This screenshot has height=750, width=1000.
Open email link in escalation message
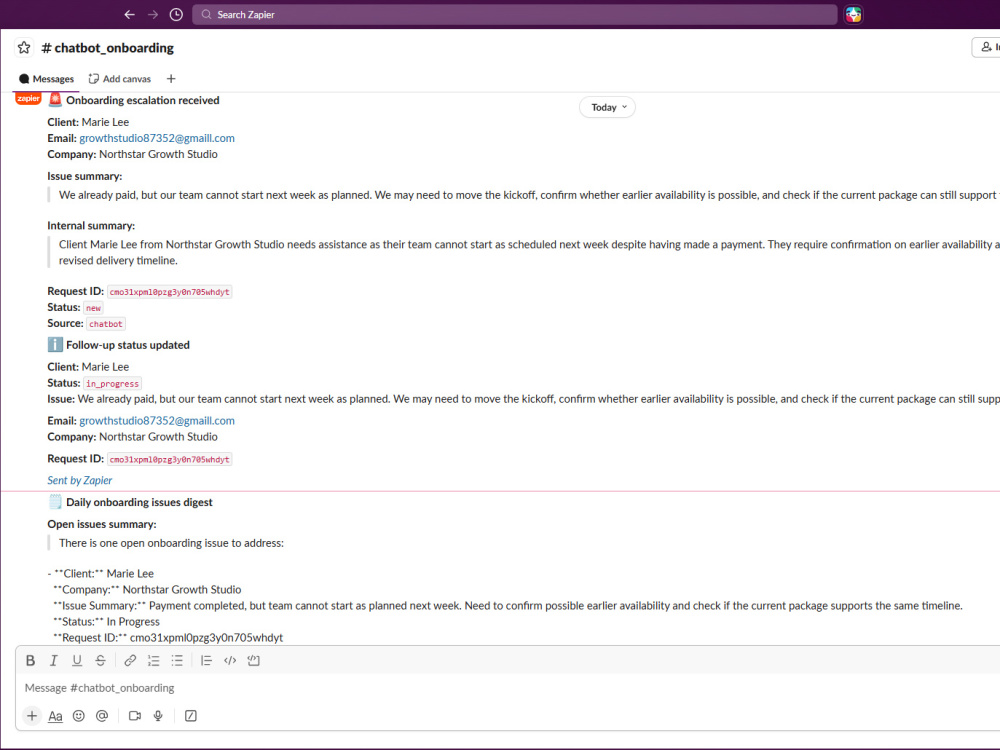tap(157, 138)
